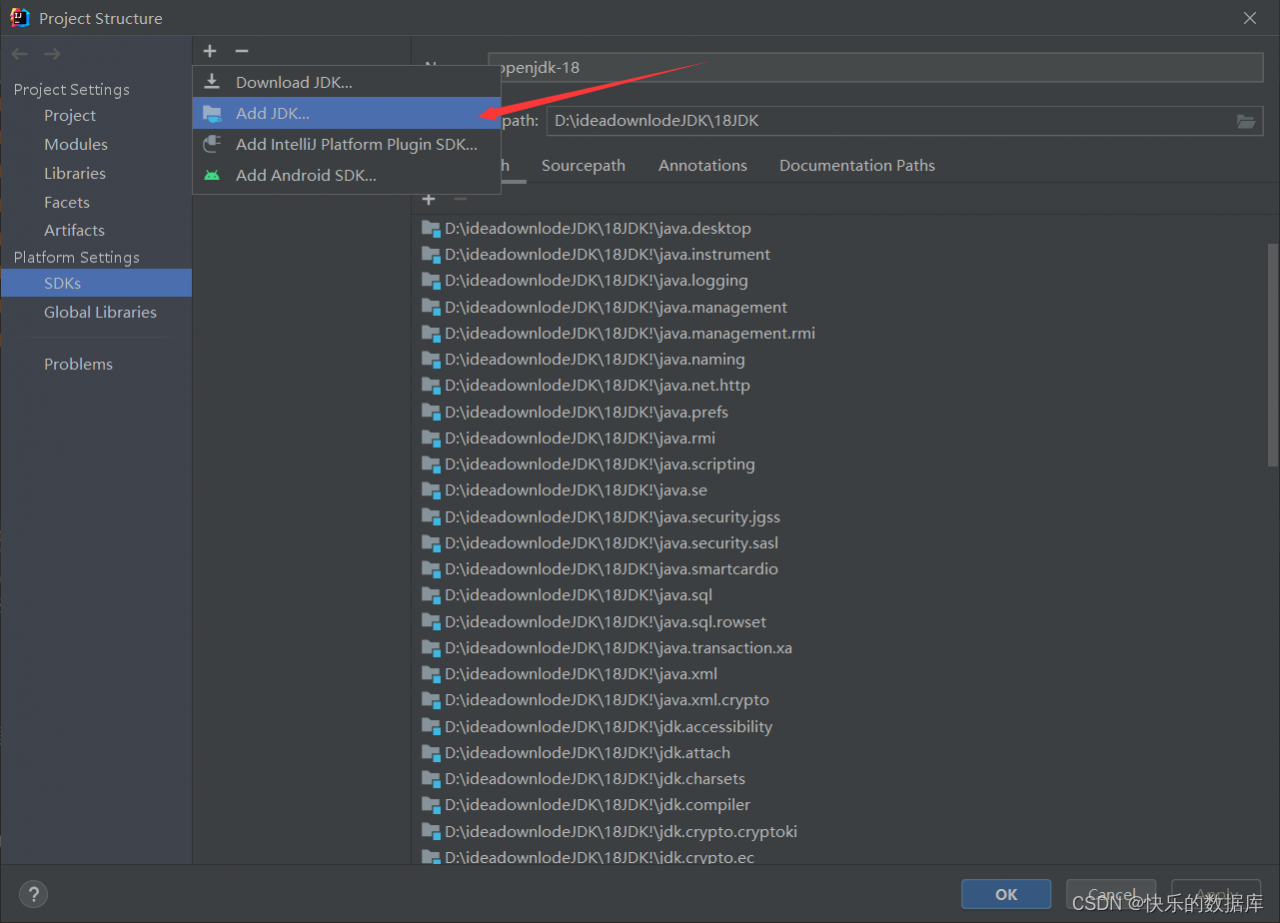Select the java.scripting classpath row
The width and height of the screenshot is (1280, 923).
tap(840, 464)
